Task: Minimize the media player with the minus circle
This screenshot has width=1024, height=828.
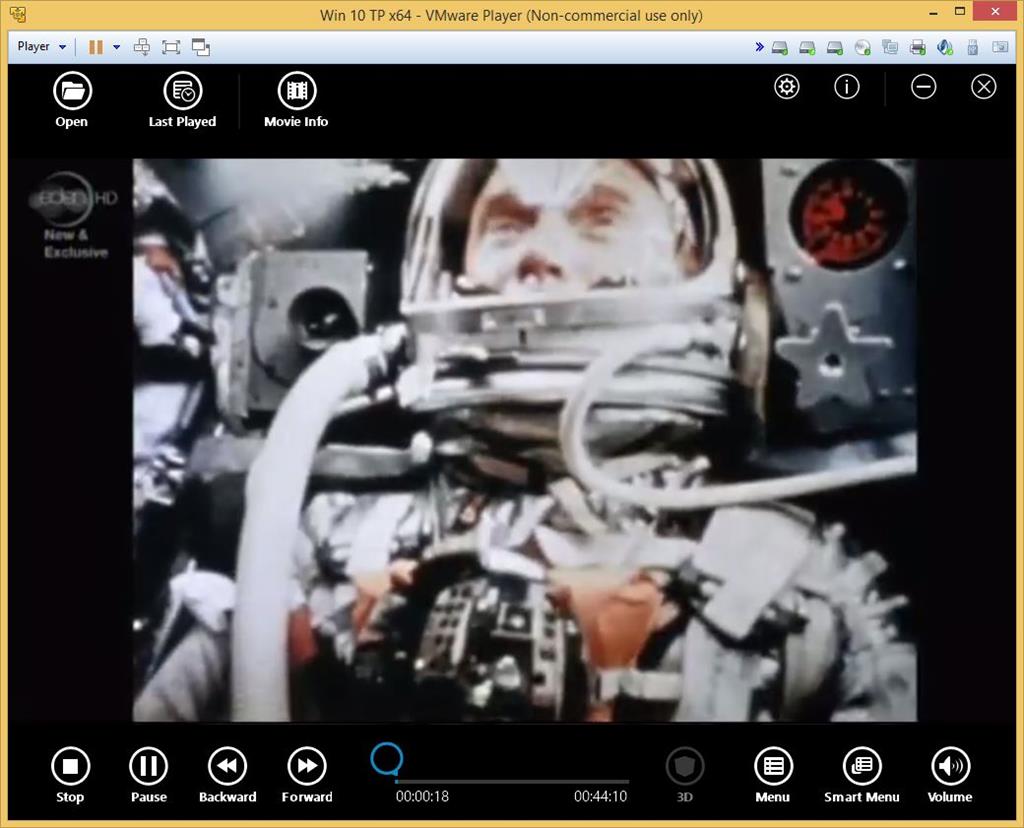Action: click(x=923, y=87)
